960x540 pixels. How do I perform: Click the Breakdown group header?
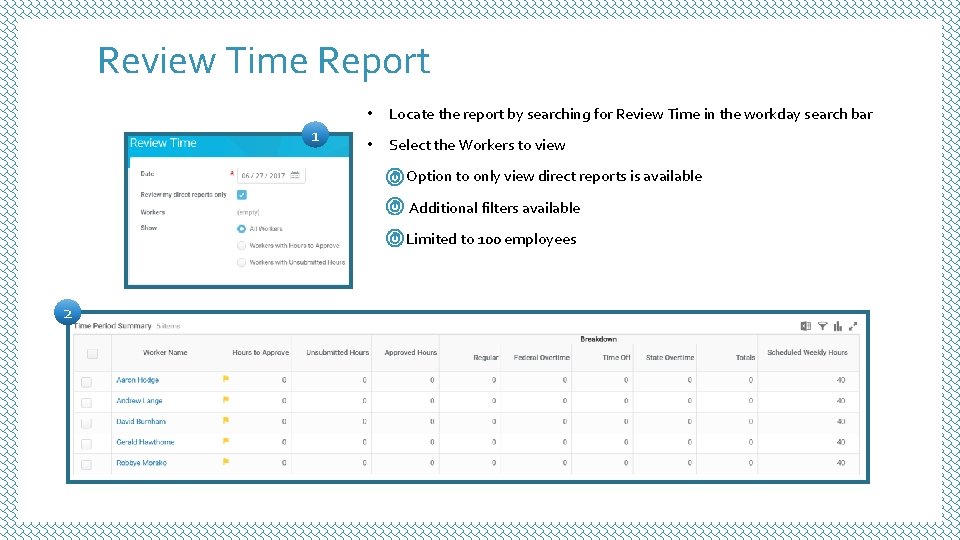pos(599,339)
